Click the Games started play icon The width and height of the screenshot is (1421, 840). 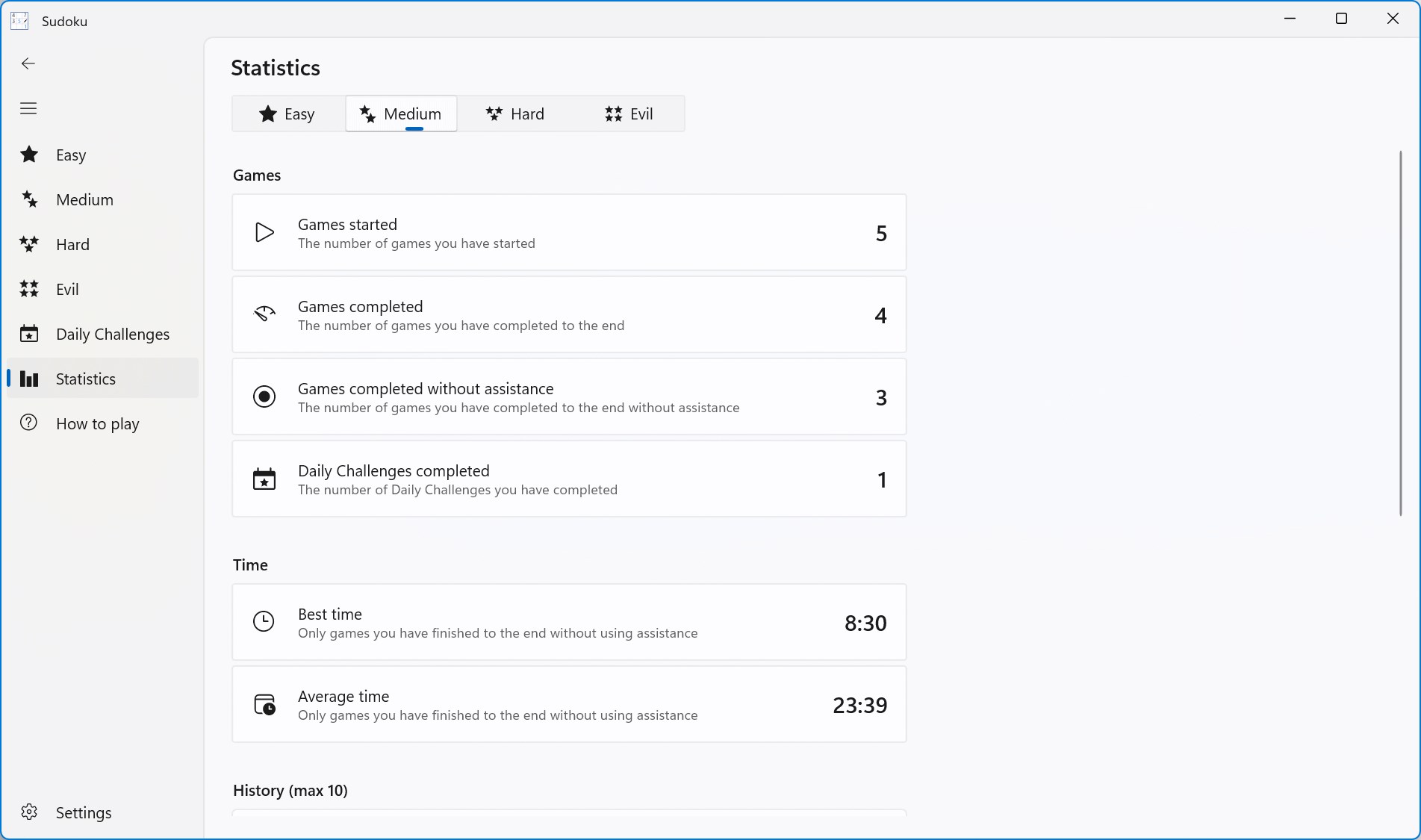click(264, 232)
